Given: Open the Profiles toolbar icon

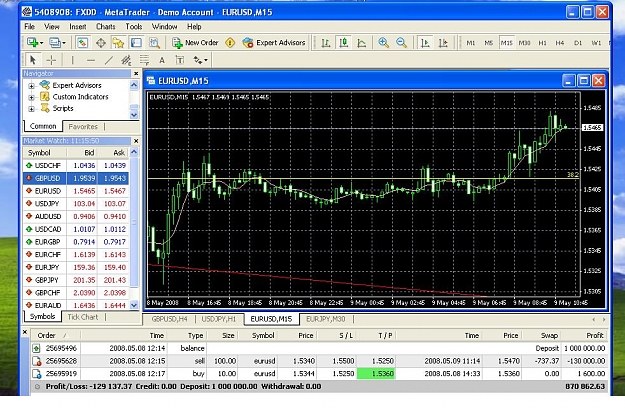Looking at the screenshot, I should (55, 43).
